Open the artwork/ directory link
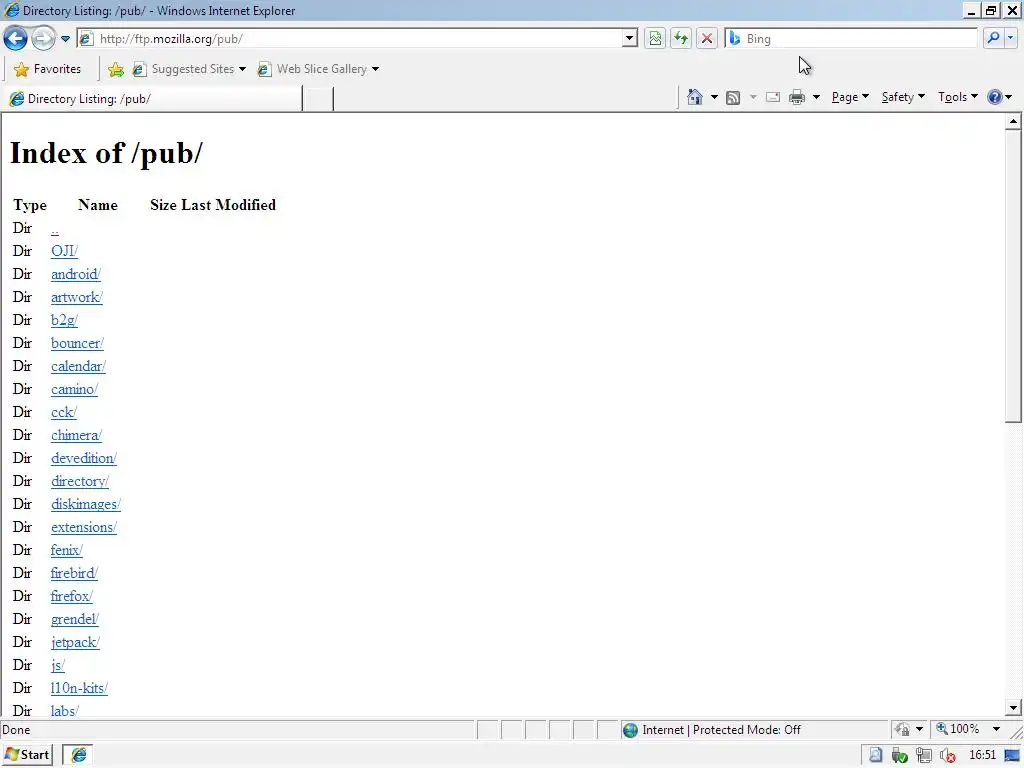Image resolution: width=1024 pixels, height=768 pixels. point(77,296)
